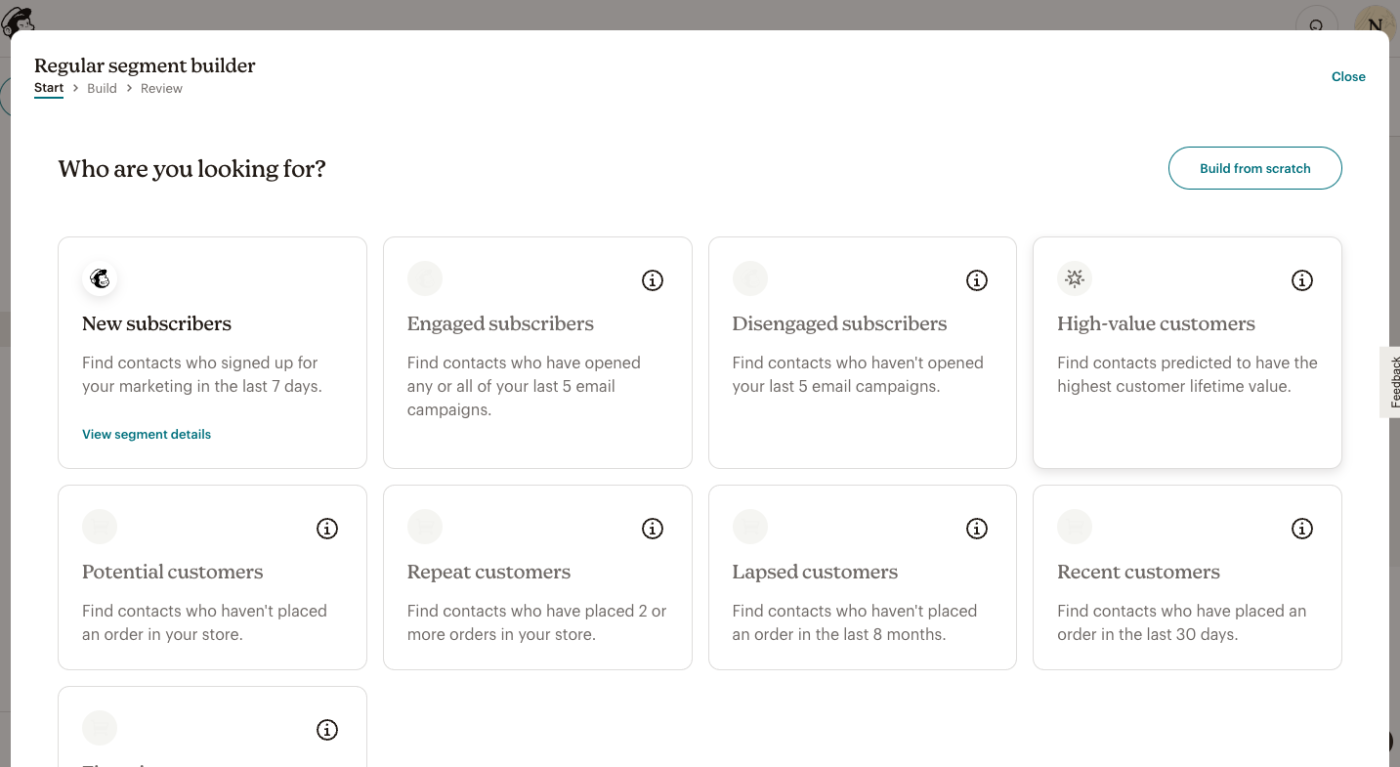Viewport: 1400px width, 767px height.
Task: Click info icon on Recent customers card
Action: (x=1302, y=529)
